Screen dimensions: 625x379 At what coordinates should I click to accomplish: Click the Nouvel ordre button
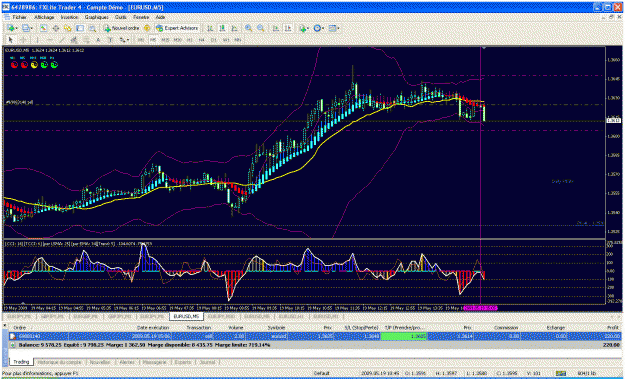[122, 28]
